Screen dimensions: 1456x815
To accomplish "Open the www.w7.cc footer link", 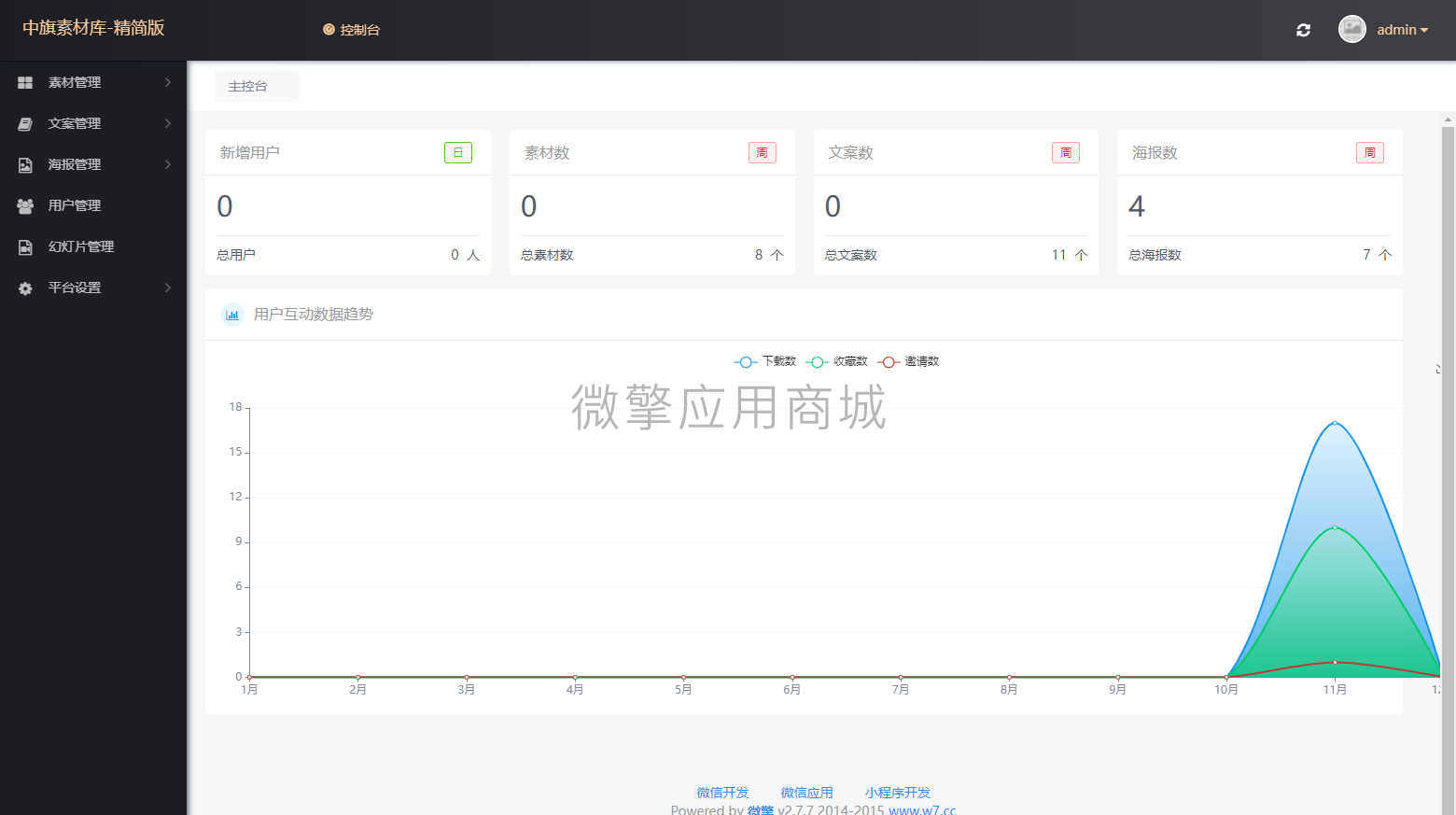I will click(x=922, y=809).
